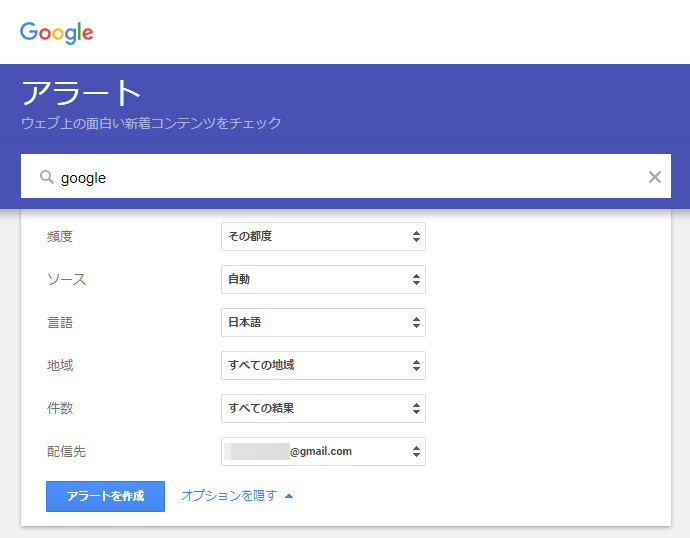Screen dimensions: 690x538
Task: Click the ソース field label
Action: [66, 280]
